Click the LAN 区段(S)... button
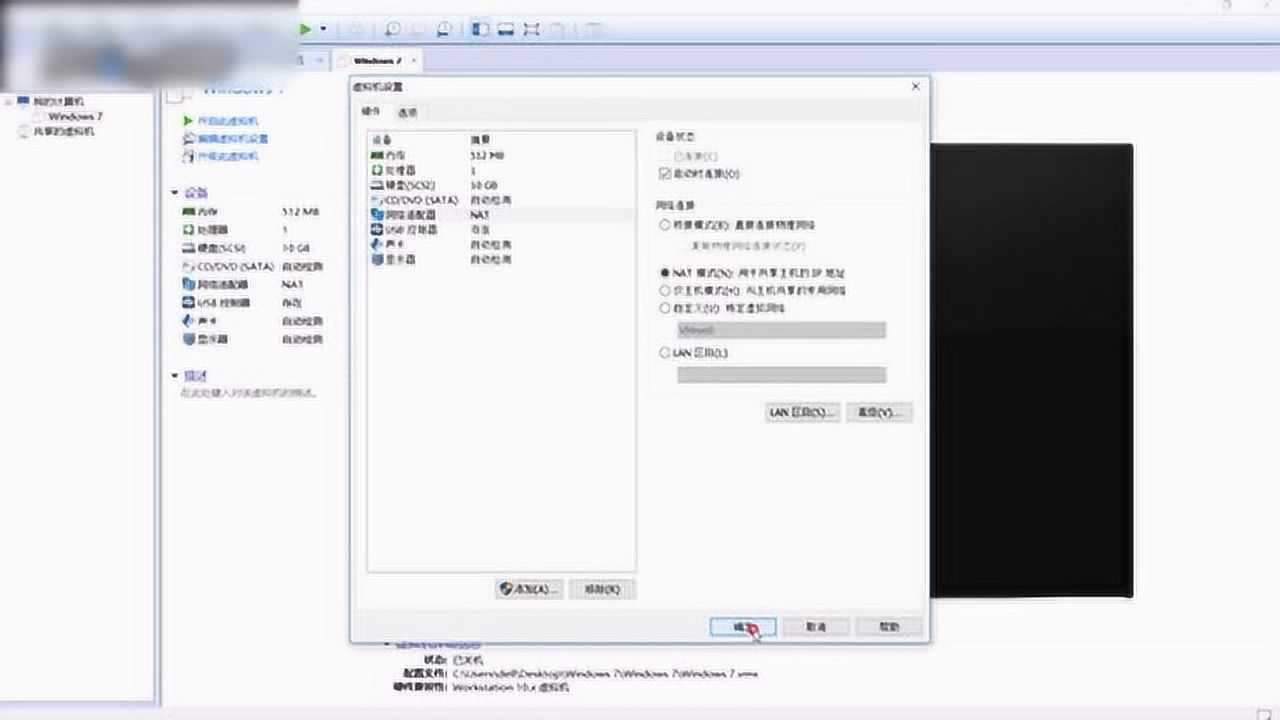 [802, 412]
